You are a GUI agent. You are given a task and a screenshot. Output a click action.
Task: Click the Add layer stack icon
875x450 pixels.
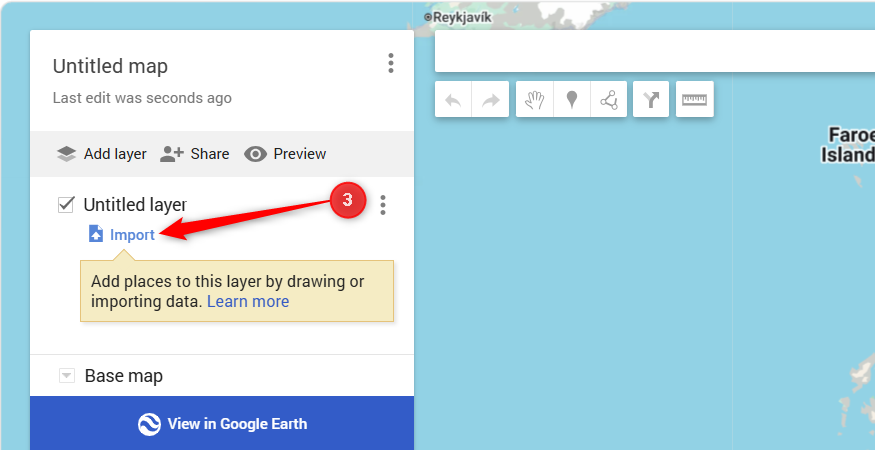click(66, 154)
